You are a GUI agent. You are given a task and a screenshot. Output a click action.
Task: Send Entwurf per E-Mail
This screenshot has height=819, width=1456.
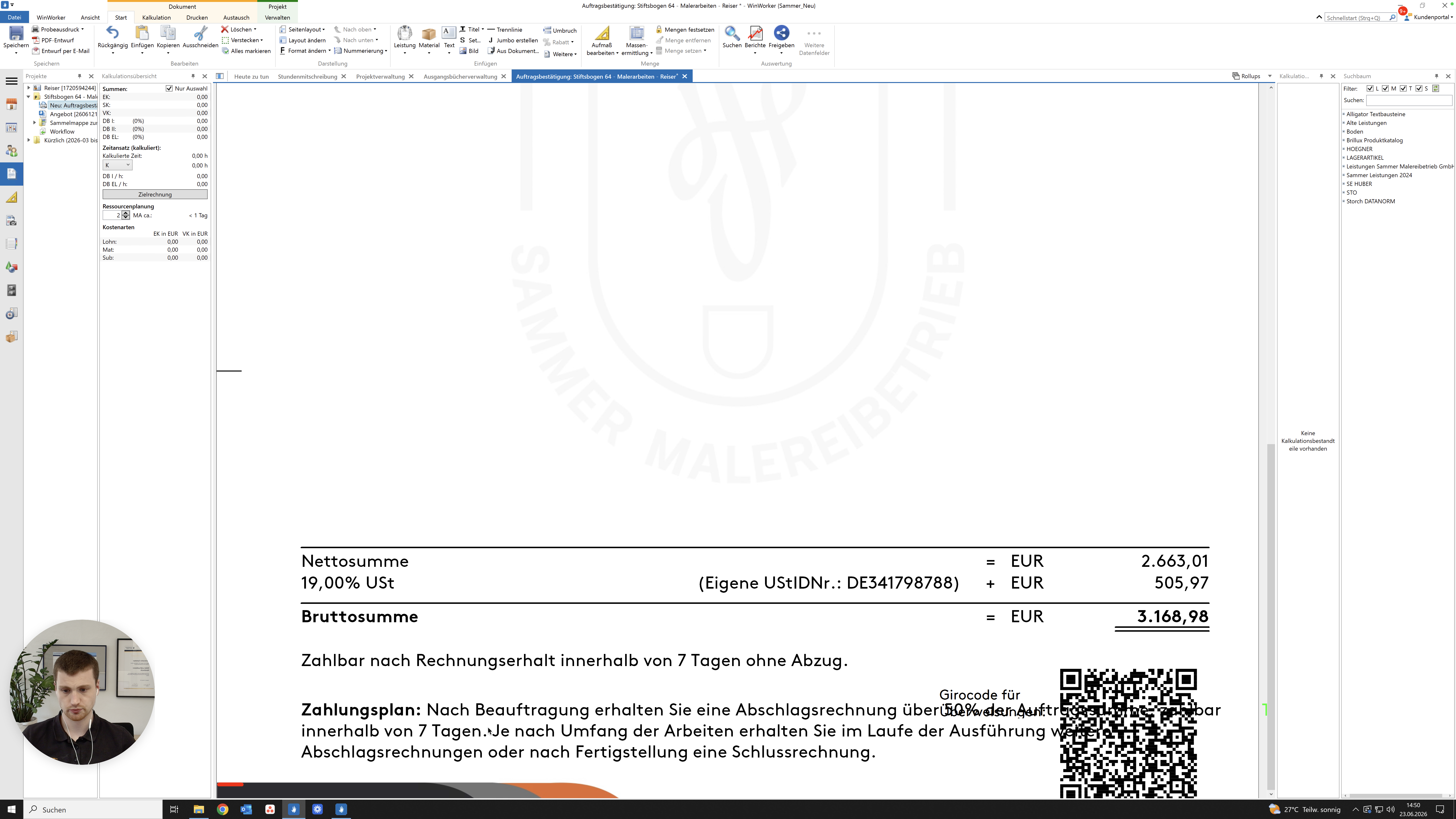61,51
